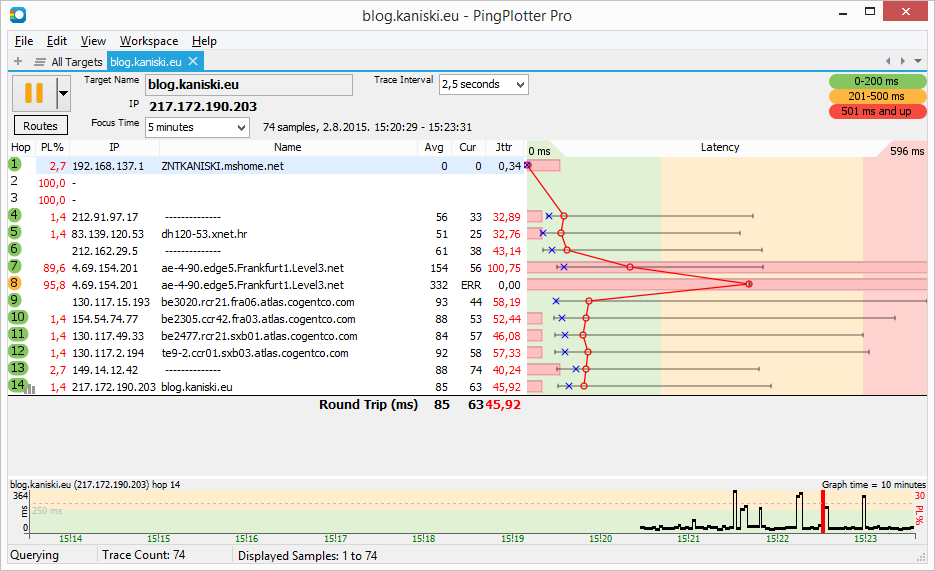Open the Edit menu
The width and height of the screenshot is (935, 571).
coord(57,41)
